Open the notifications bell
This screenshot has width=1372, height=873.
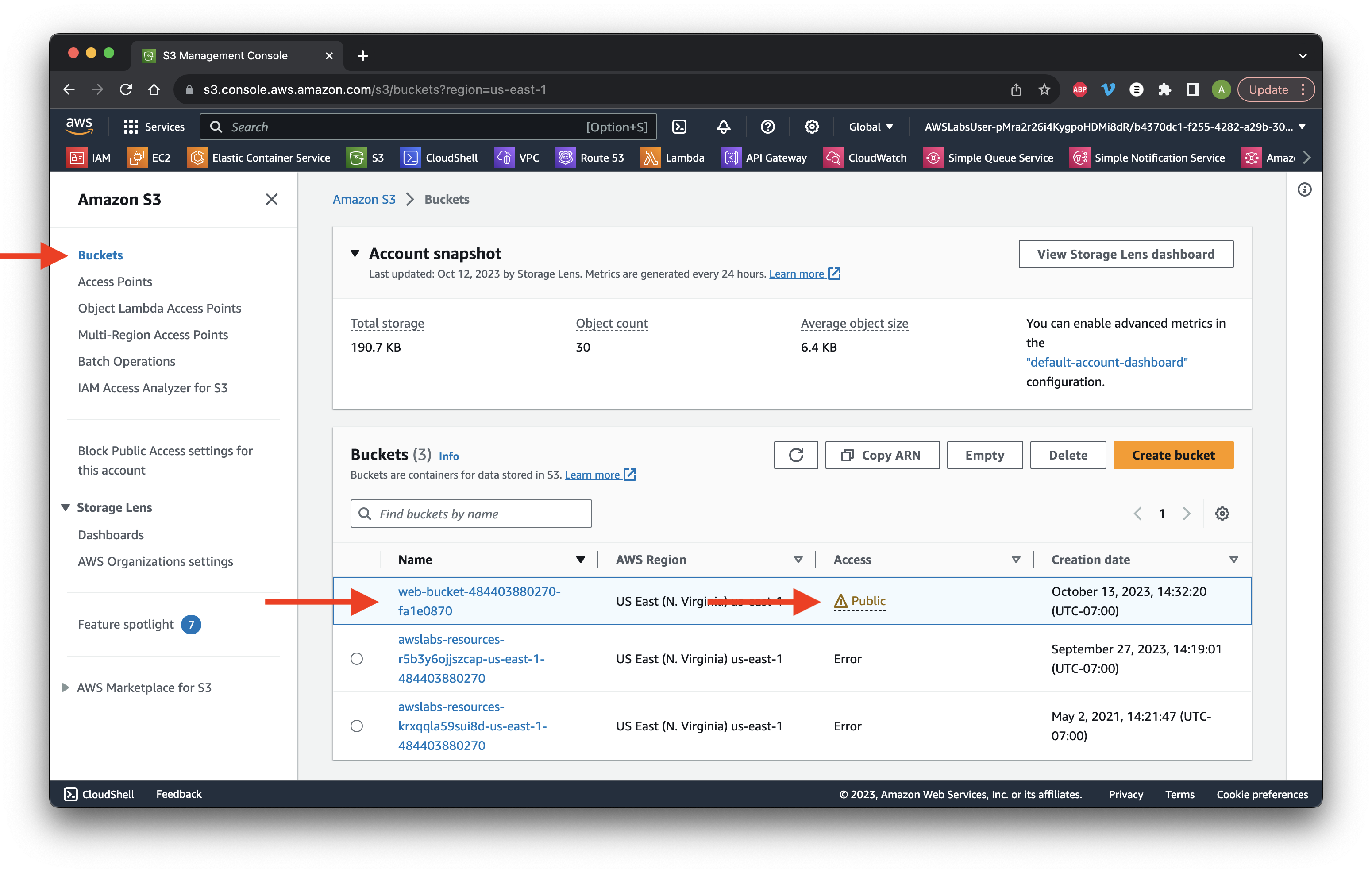tap(723, 127)
